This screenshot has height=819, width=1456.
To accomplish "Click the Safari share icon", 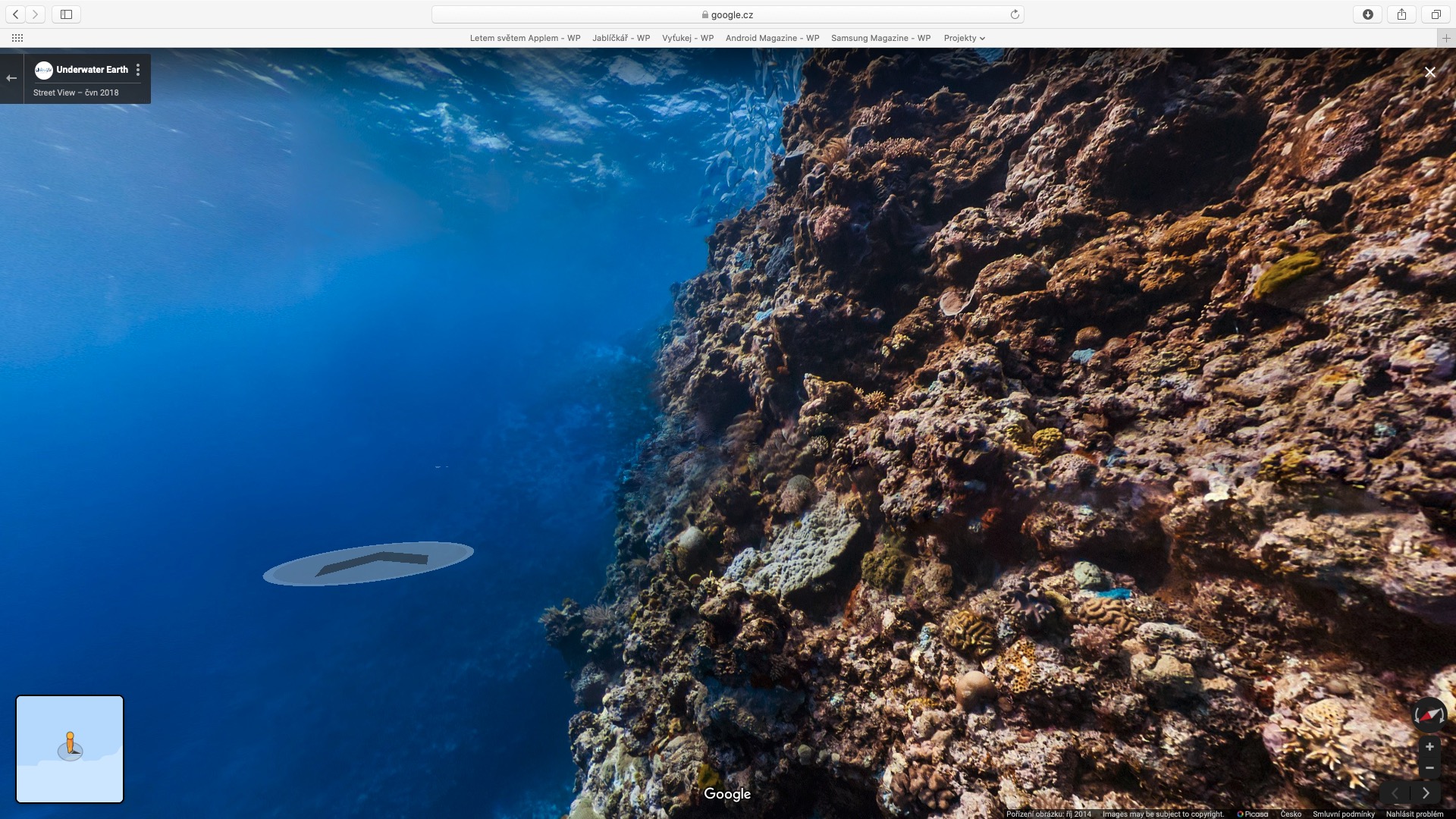I will tap(1401, 14).
